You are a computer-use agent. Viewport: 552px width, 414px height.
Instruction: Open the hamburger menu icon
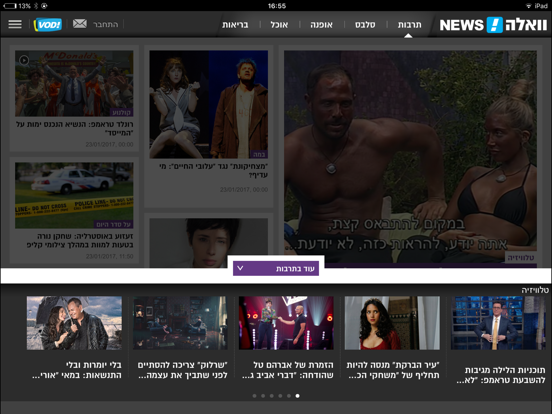pos(15,24)
